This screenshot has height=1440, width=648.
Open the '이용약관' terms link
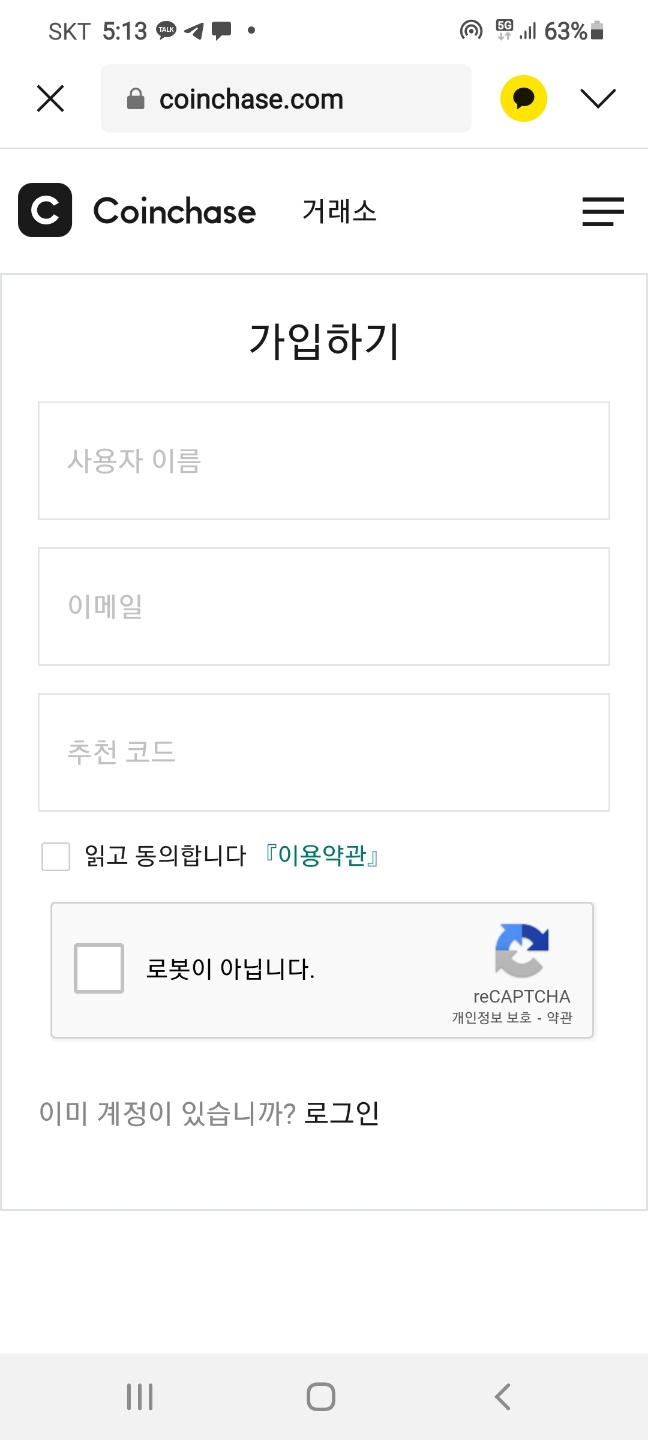click(x=321, y=857)
